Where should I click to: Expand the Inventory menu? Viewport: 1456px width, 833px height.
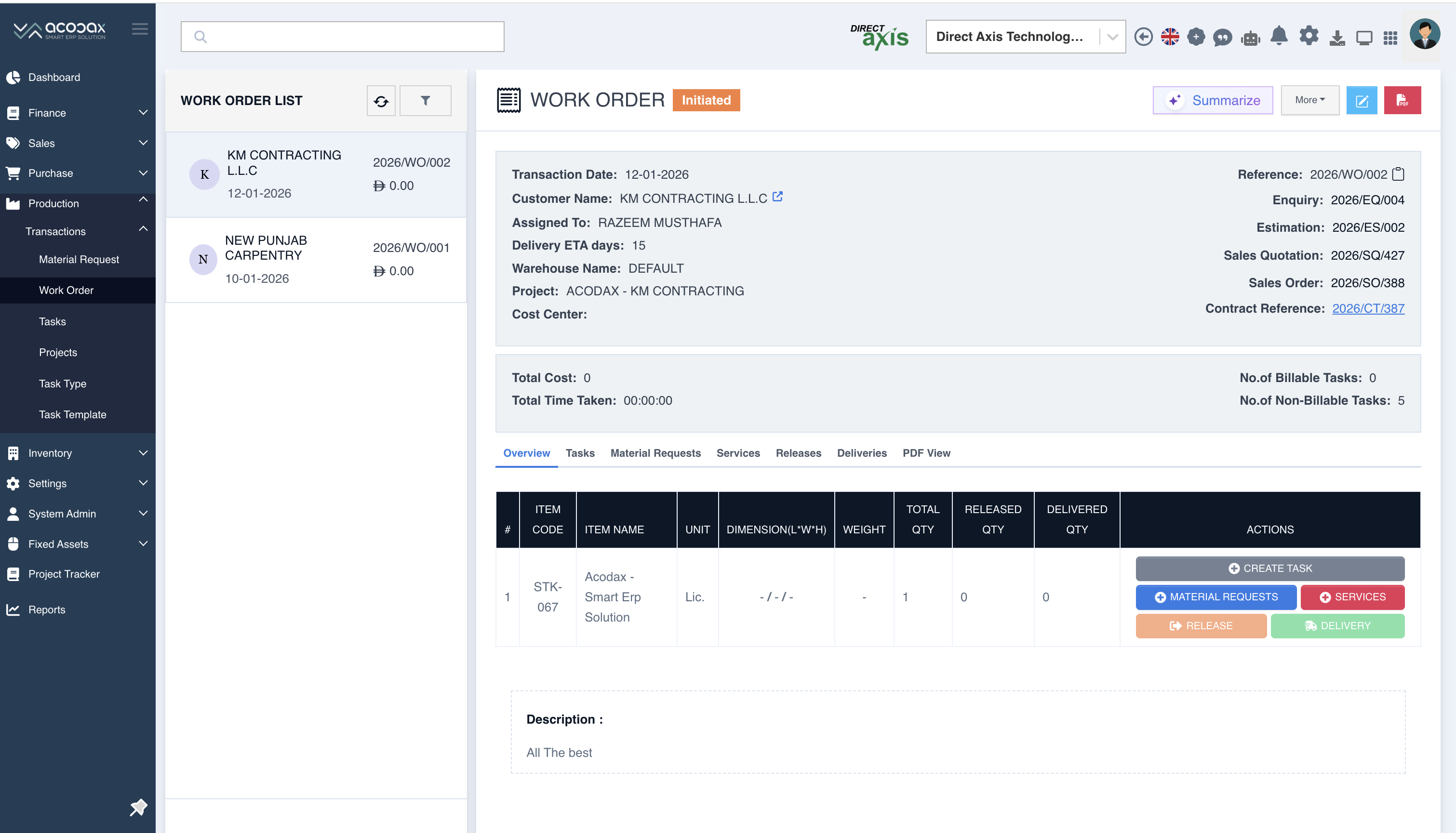(x=78, y=453)
